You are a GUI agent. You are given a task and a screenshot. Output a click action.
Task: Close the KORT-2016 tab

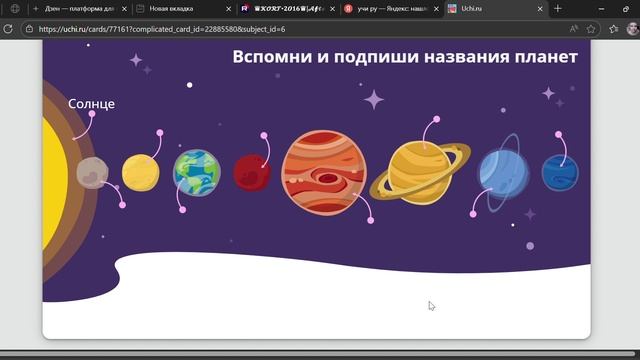point(333,9)
